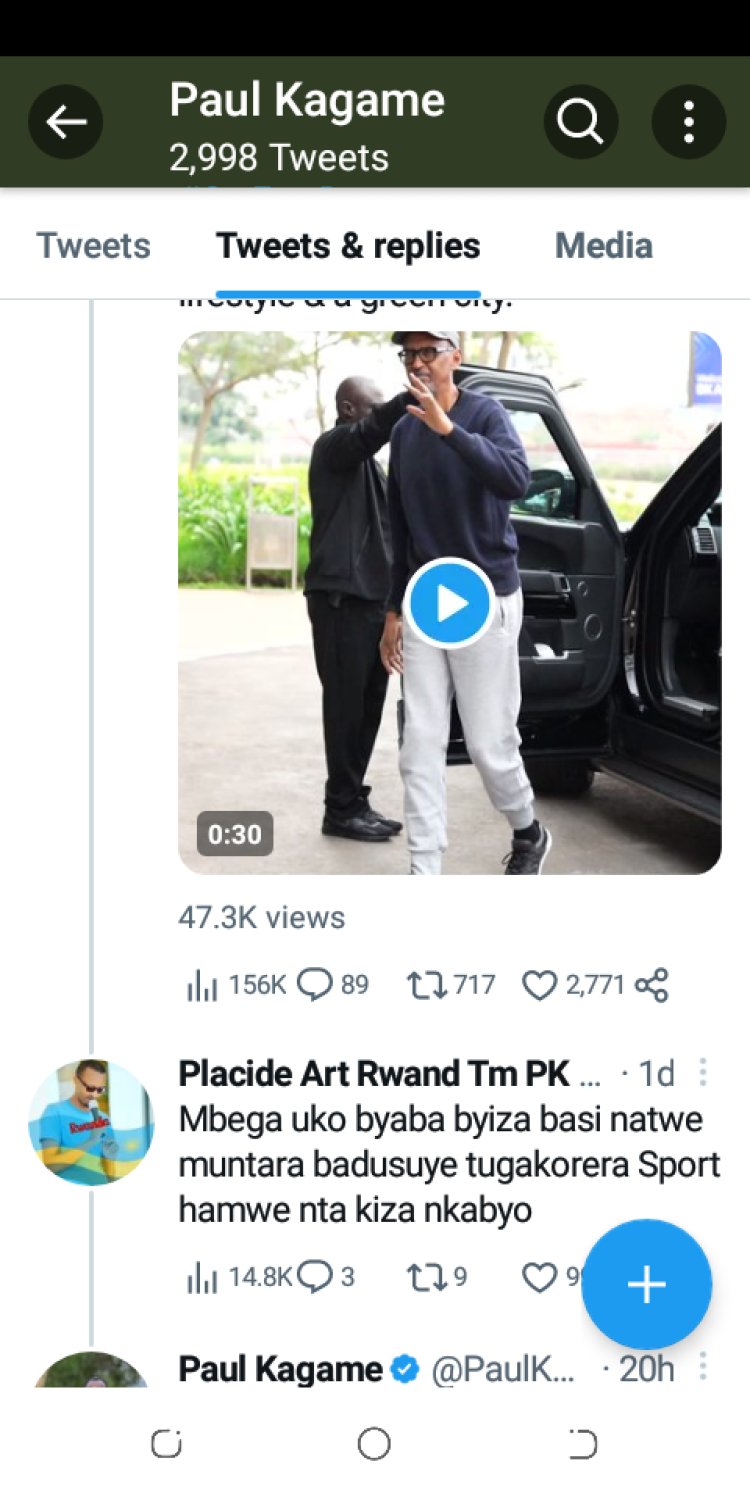Select the Media tab
The height and width of the screenshot is (1500, 750).
click(x=603, y=246)
